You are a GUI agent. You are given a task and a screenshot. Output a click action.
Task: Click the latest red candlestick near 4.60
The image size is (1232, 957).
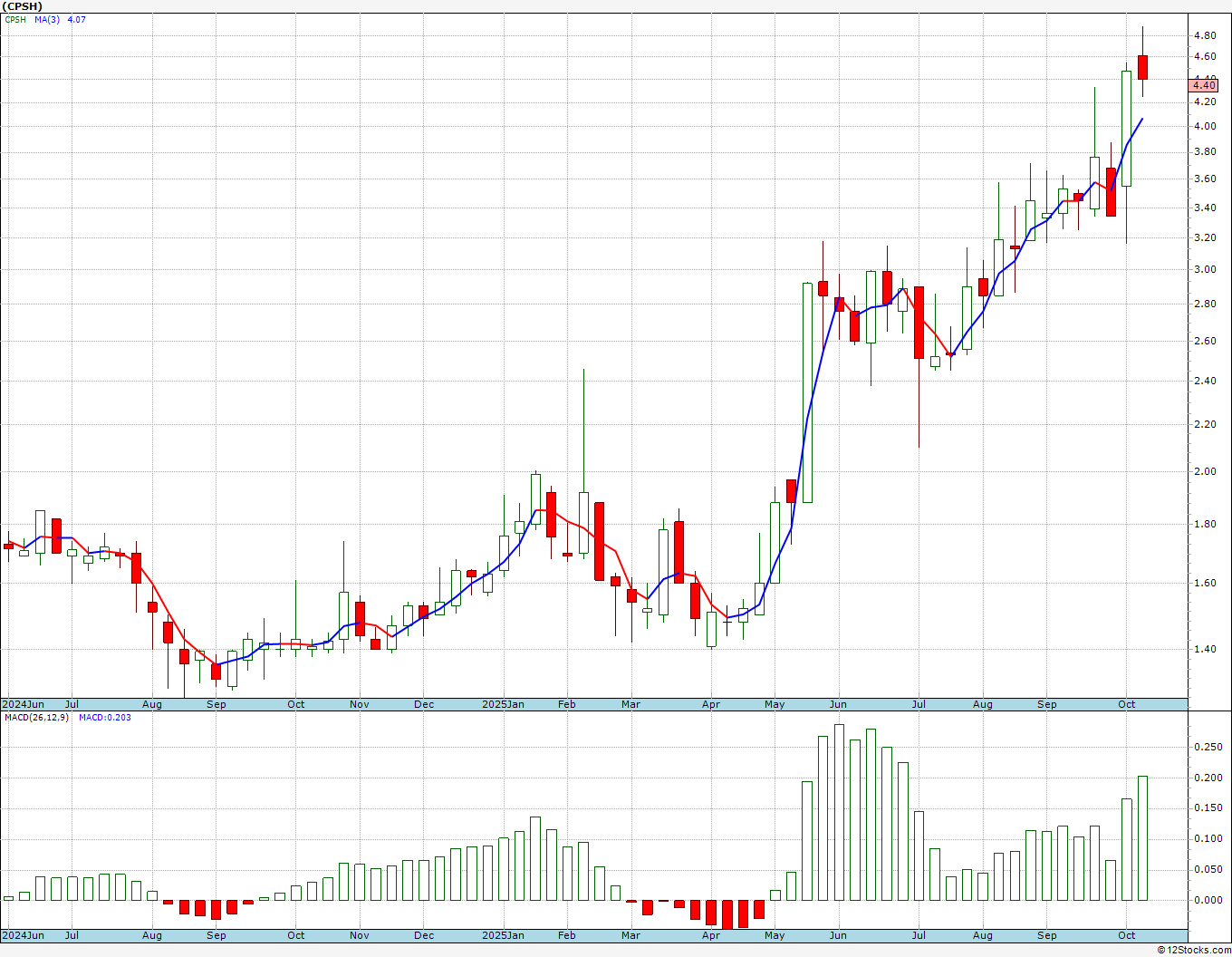tap(1143, 67)
